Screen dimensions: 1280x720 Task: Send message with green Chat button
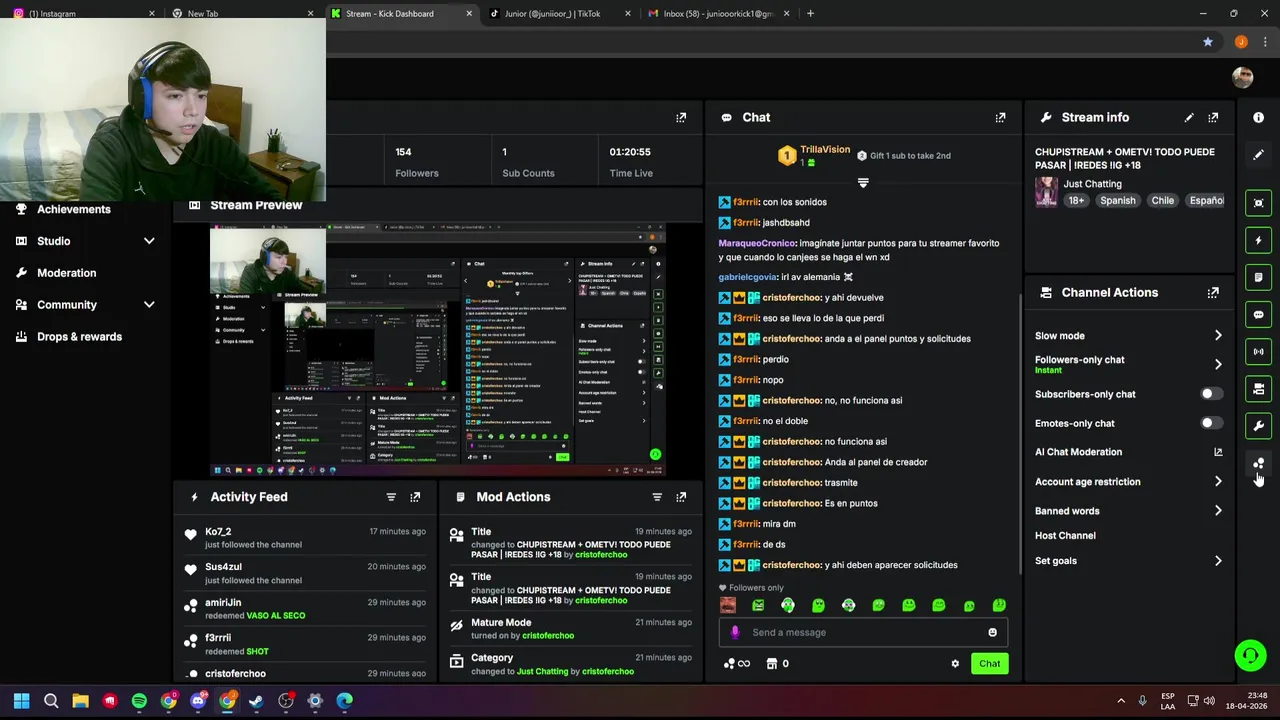pos(989,663)
